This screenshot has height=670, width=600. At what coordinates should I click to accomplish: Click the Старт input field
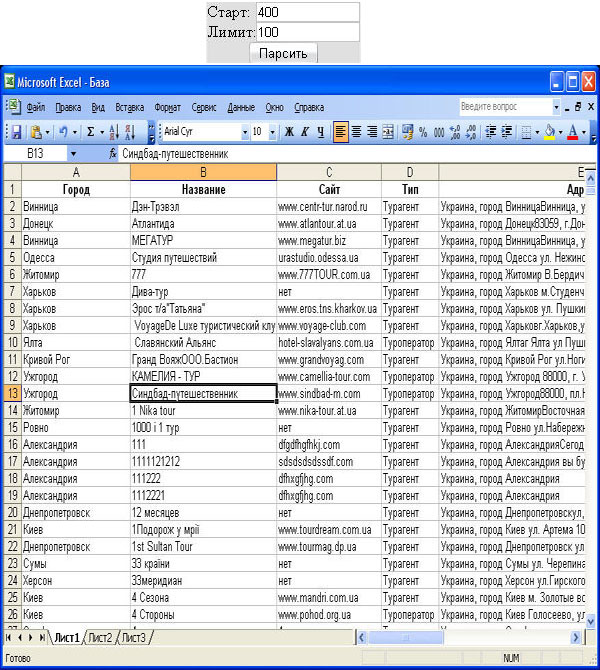(x=306, y=12)
